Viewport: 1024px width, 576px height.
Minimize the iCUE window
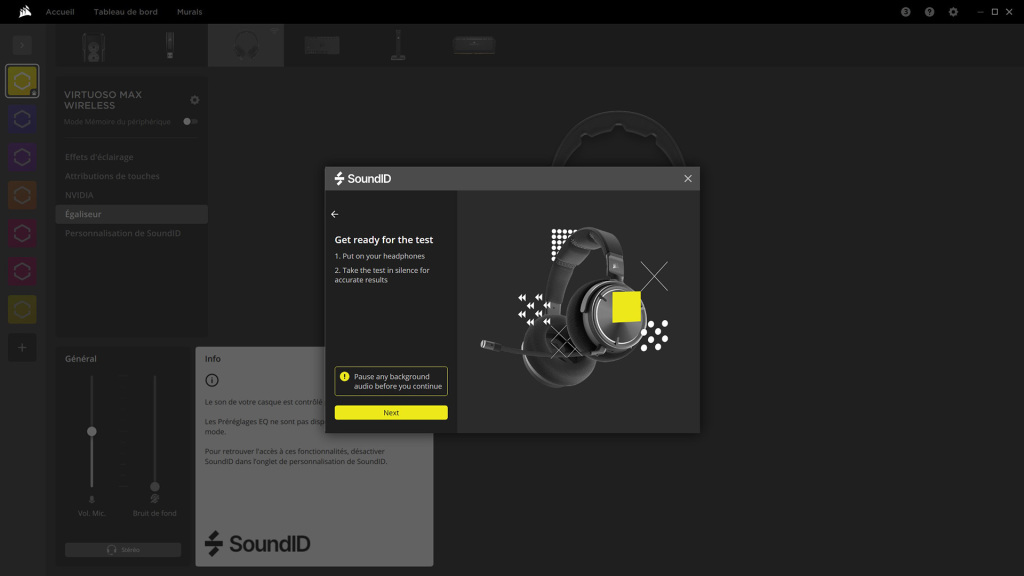pos(980,12)
